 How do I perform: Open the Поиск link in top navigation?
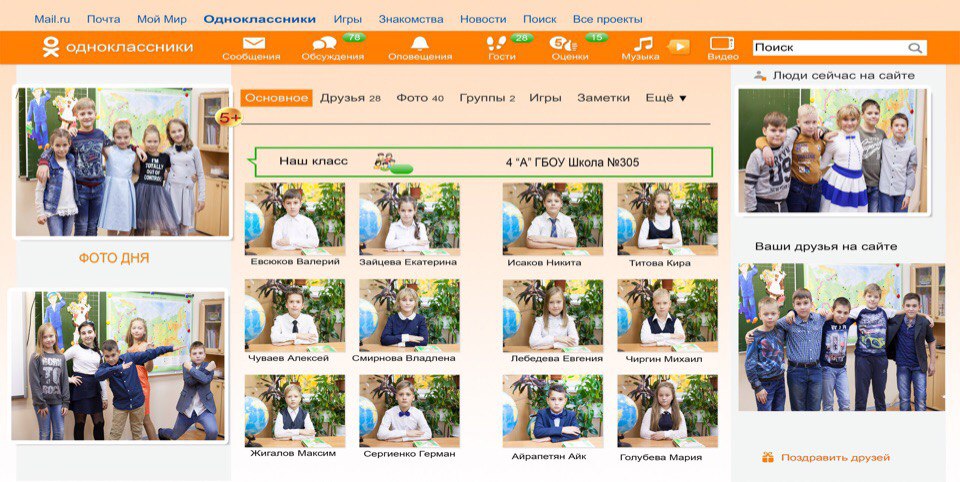[540, 19]
